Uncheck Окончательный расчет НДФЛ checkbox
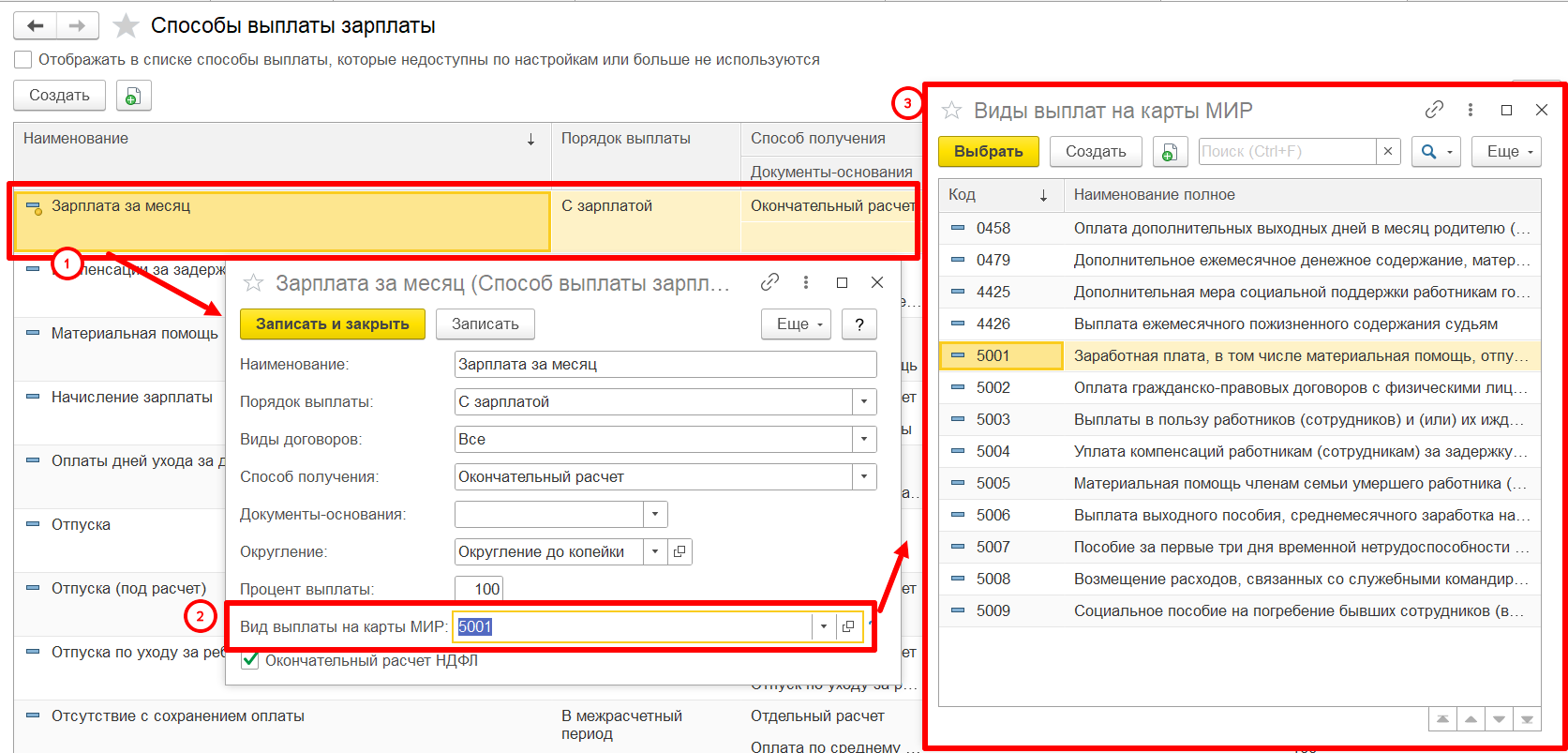 (250, 660)
